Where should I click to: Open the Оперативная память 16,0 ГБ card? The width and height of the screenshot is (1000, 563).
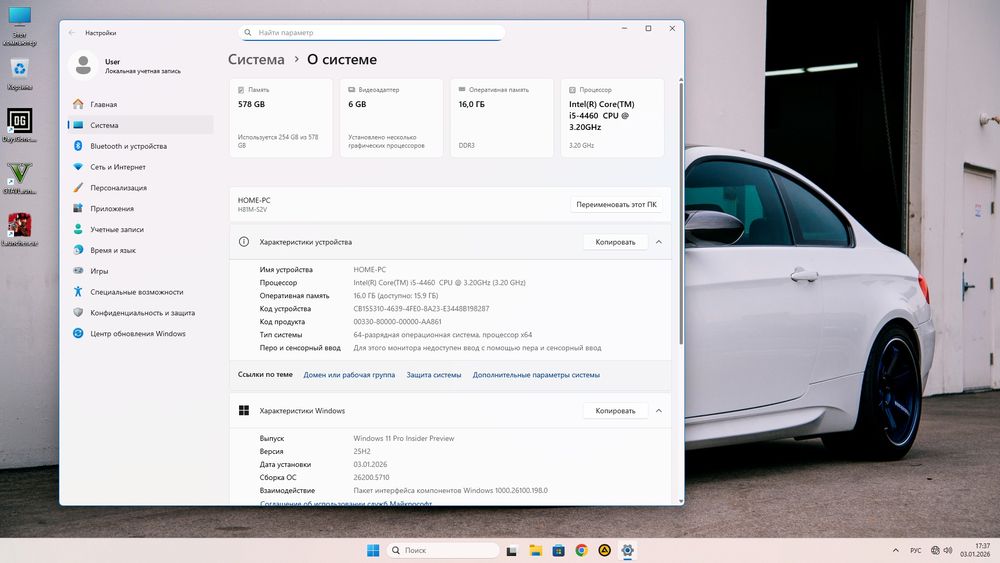click(x=502, y=118)
